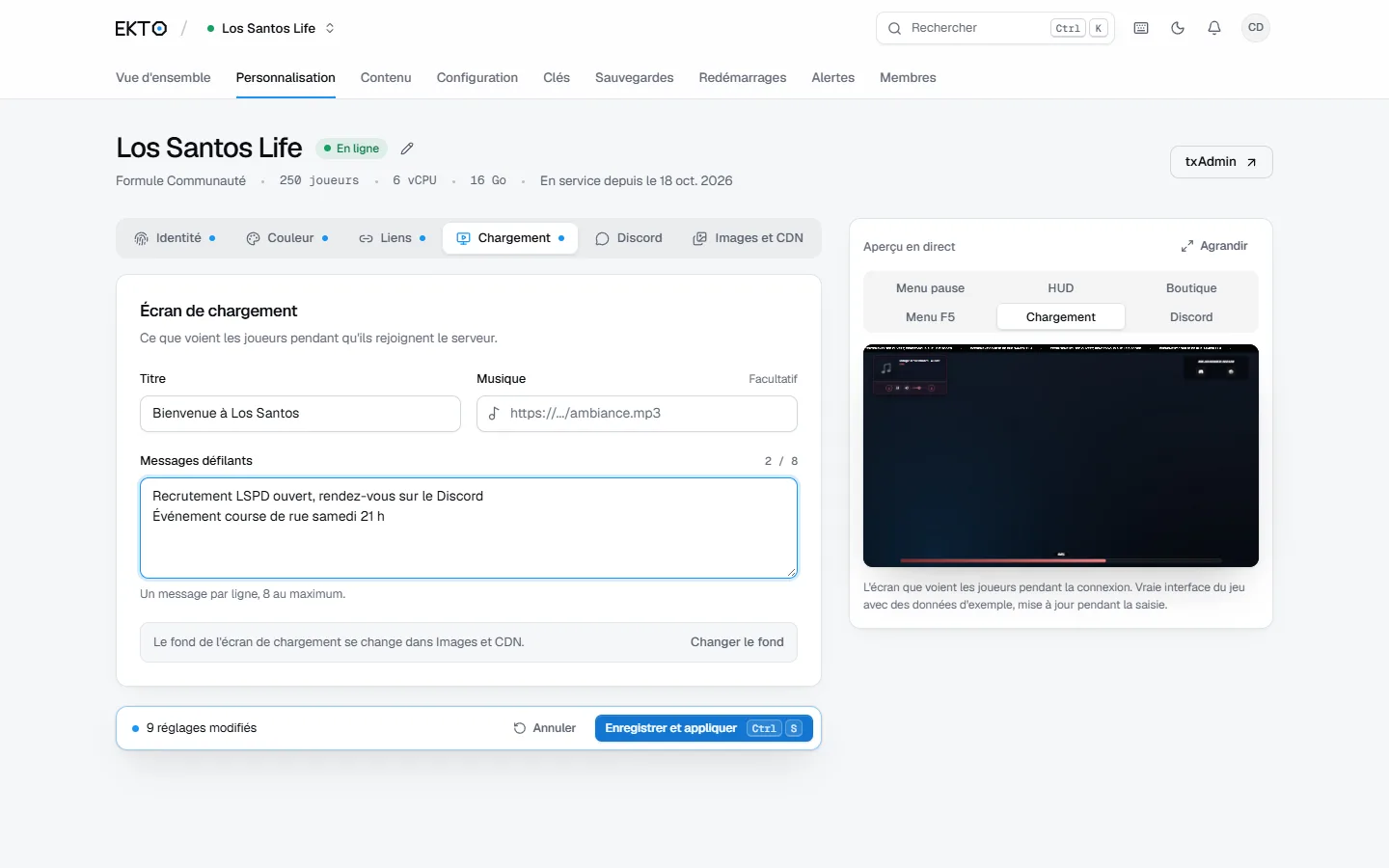1389x868 pixels.
Task: Open the Sauvegardes tab
Action: tap(635, 77)
